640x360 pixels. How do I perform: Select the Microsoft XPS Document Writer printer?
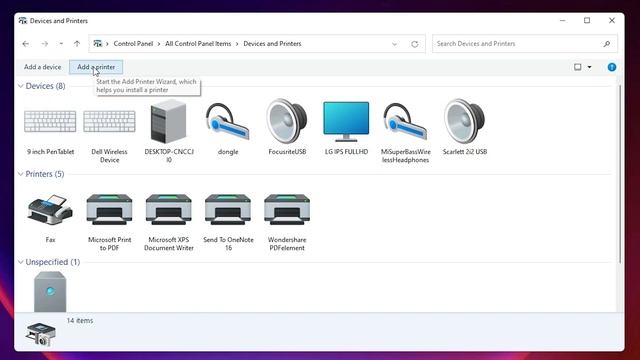coord(169,210)
